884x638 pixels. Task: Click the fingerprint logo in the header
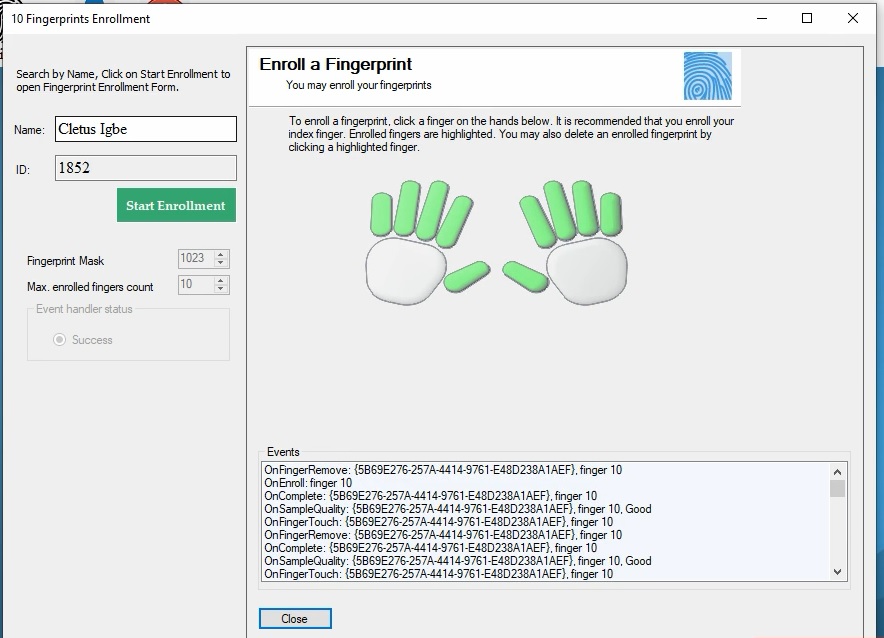pos(707,75)
